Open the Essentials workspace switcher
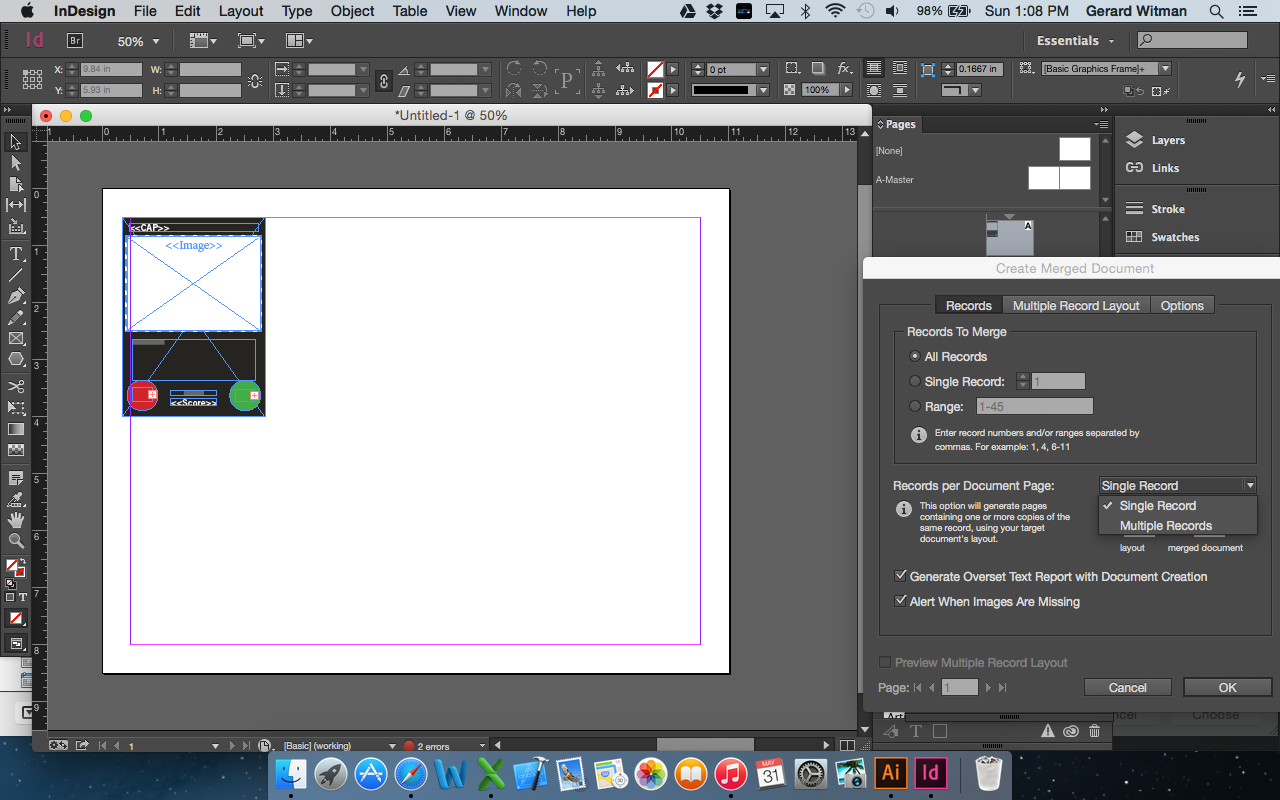 (1075, 40)
